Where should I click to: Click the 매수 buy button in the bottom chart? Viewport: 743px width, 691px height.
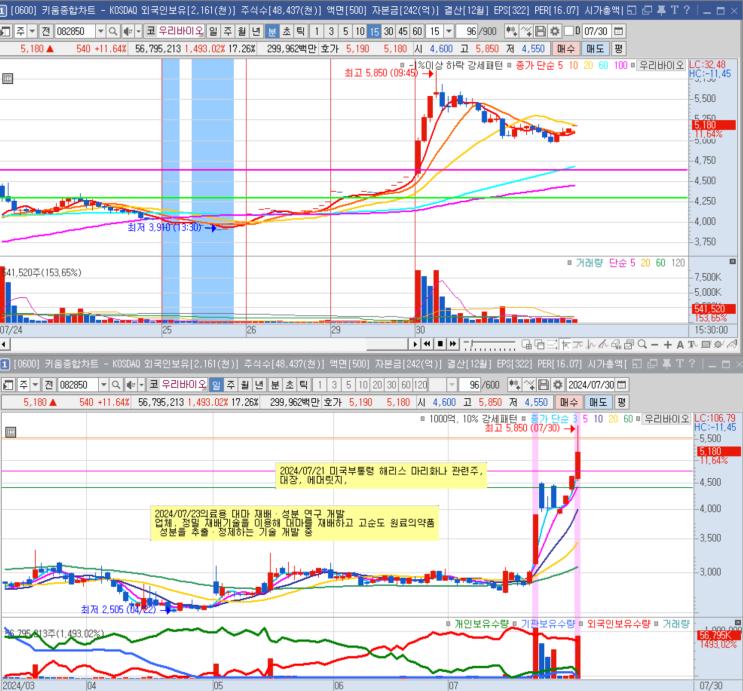click(x=569, y=402)
